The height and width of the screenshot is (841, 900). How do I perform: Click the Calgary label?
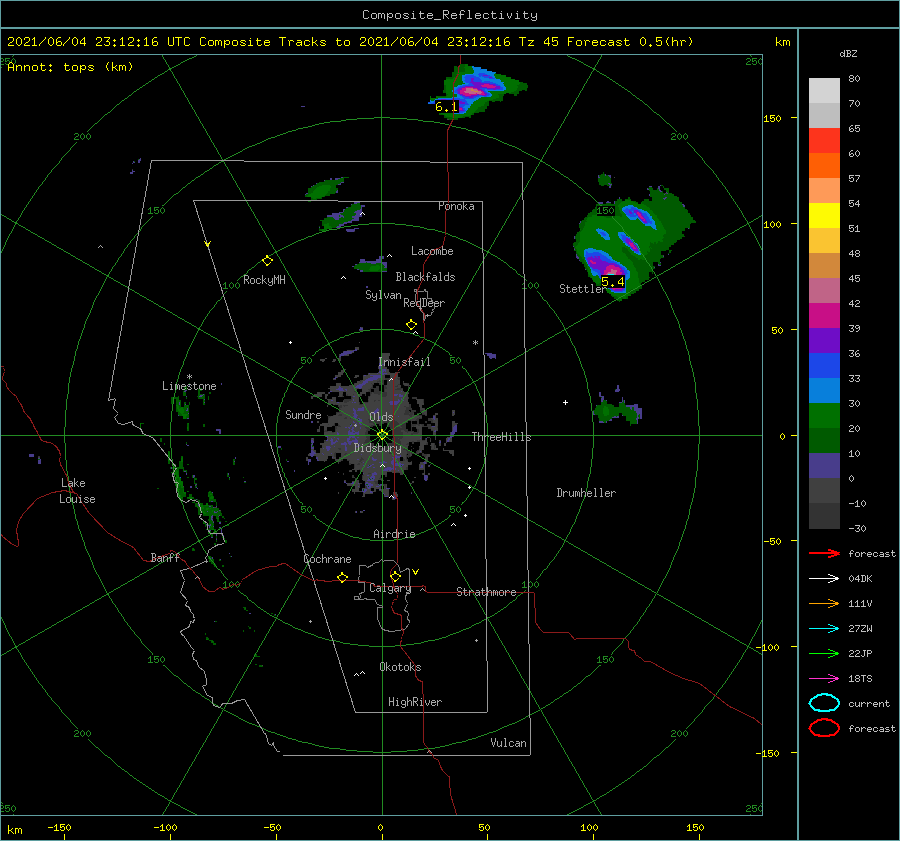pyautogui.click(x=390, y=588)
